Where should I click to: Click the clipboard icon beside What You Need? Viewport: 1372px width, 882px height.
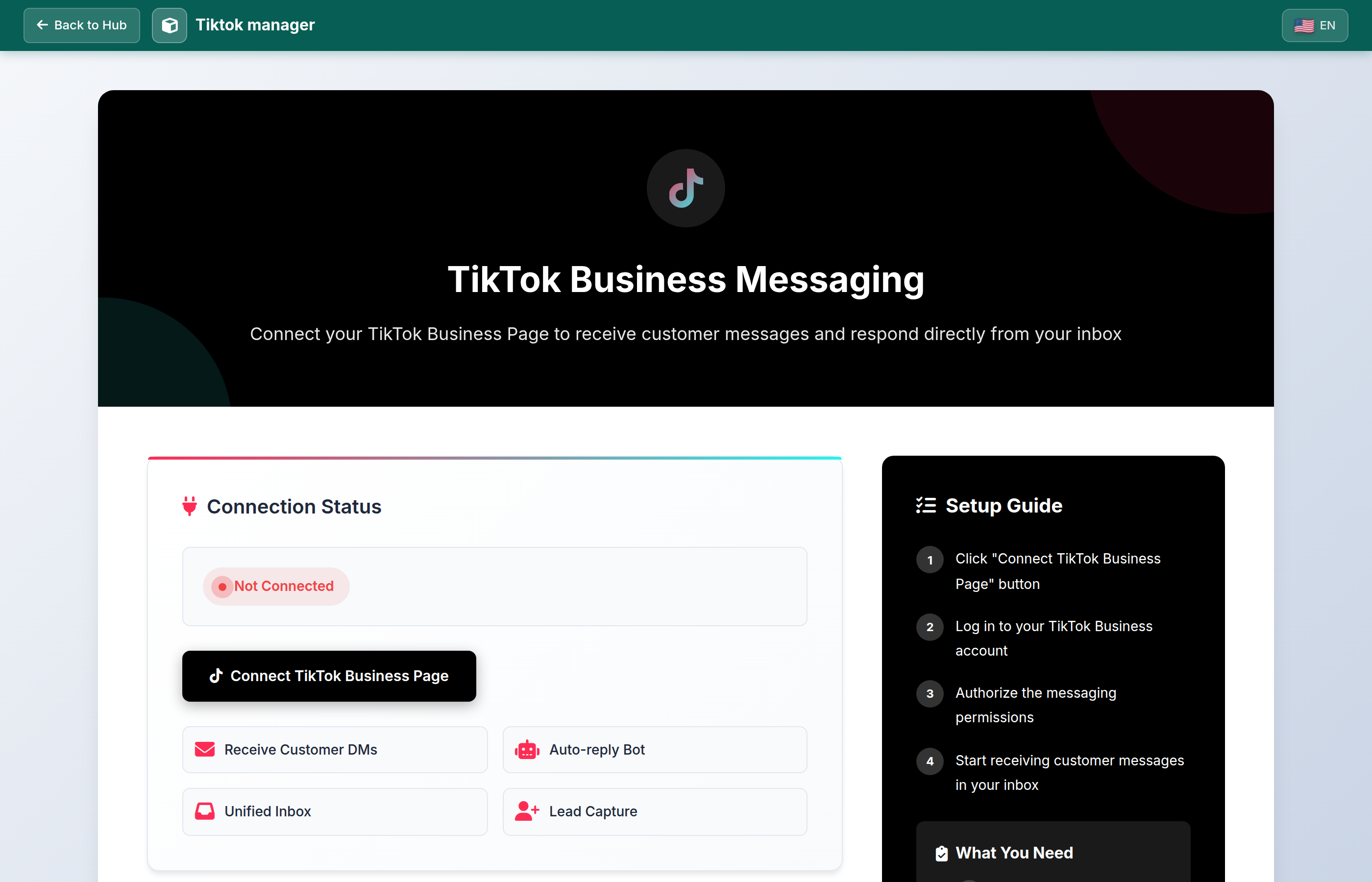(942, 854)
